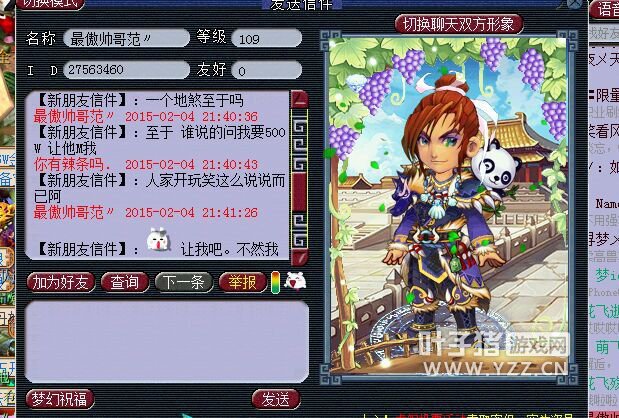Click the colored gradient bar beside 举报
Image resolution: width=619 pixels, height=418 pixels.
point(276,282)
